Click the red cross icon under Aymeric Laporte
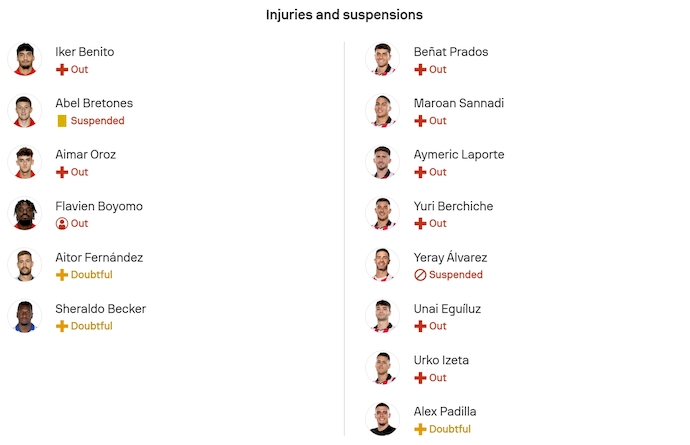This screenshot has height=445, width=690. coord(420,172)
